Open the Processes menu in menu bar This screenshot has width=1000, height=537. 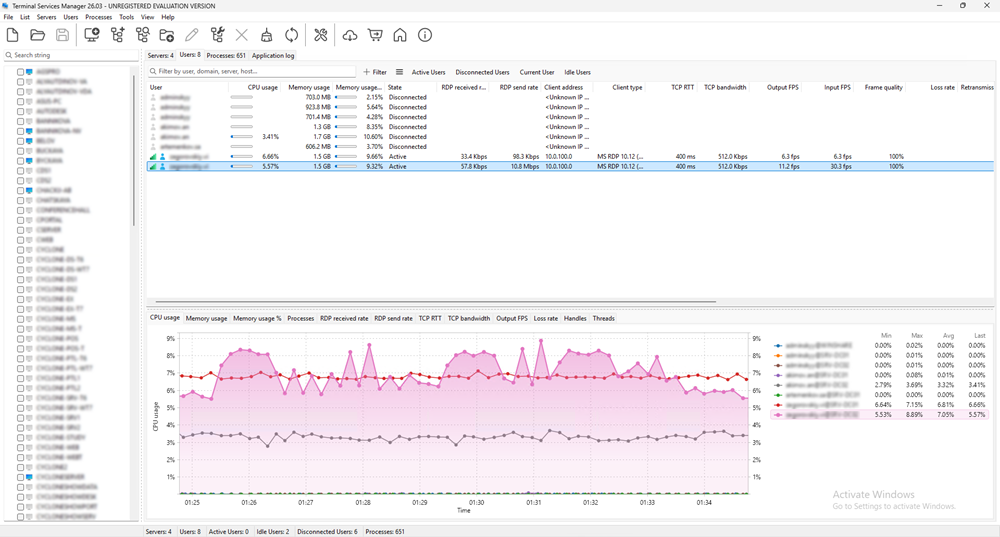(98, 17)
